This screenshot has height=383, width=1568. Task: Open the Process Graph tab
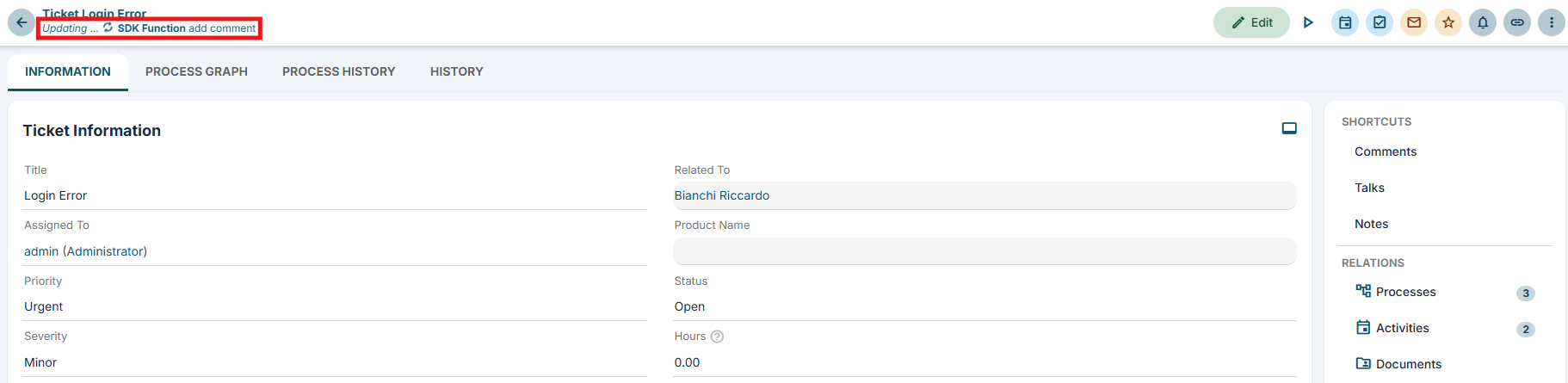tap(196, 72)
